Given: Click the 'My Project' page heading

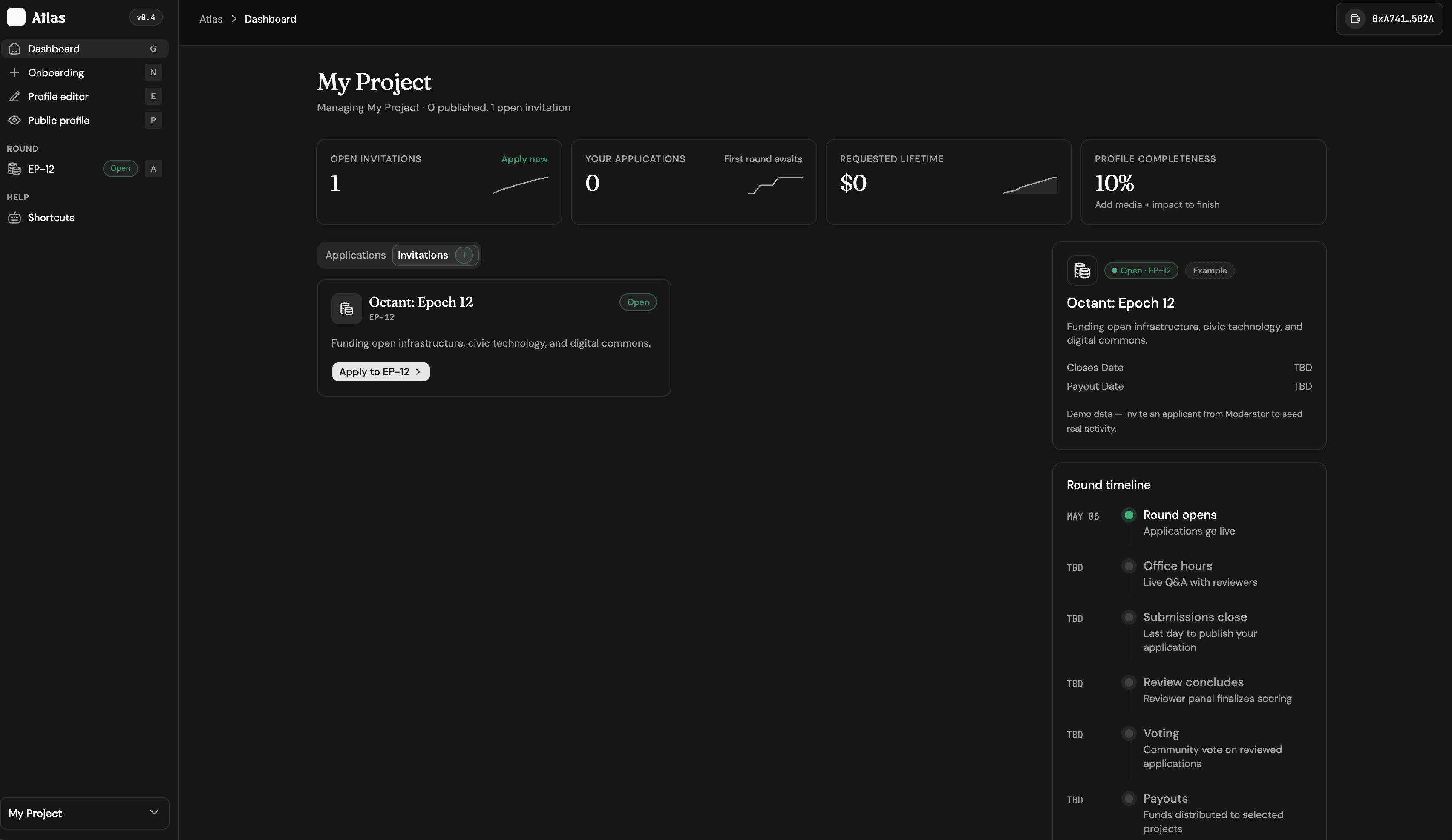Looking at the screenshot, I should (374, 82).
